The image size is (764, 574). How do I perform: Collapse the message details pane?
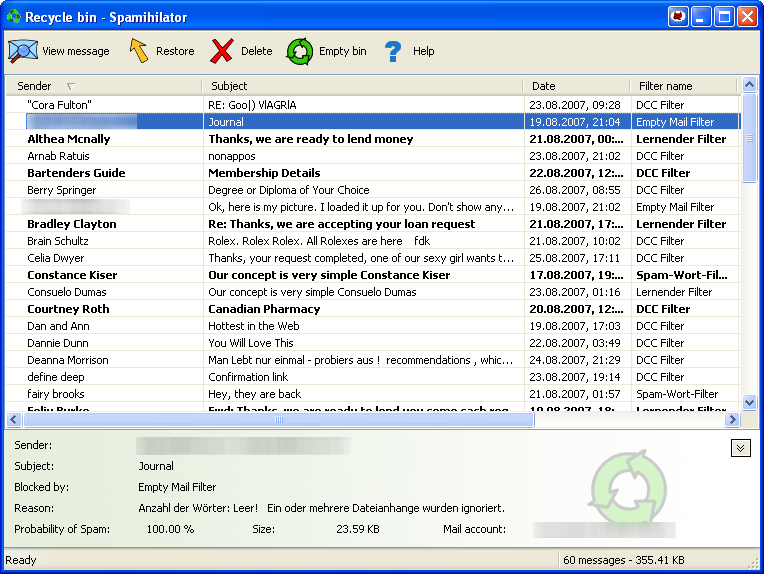tap(740, 448)
